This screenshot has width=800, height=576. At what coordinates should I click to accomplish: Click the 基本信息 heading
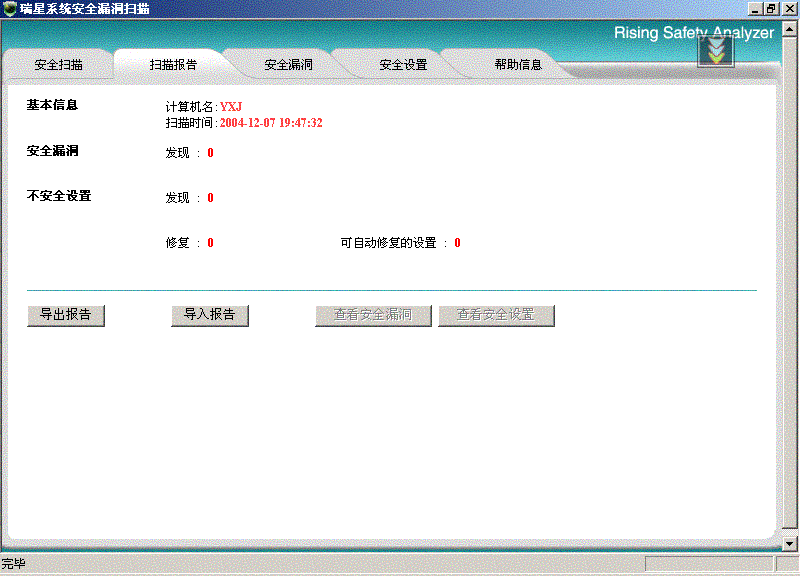pos(52,105)
